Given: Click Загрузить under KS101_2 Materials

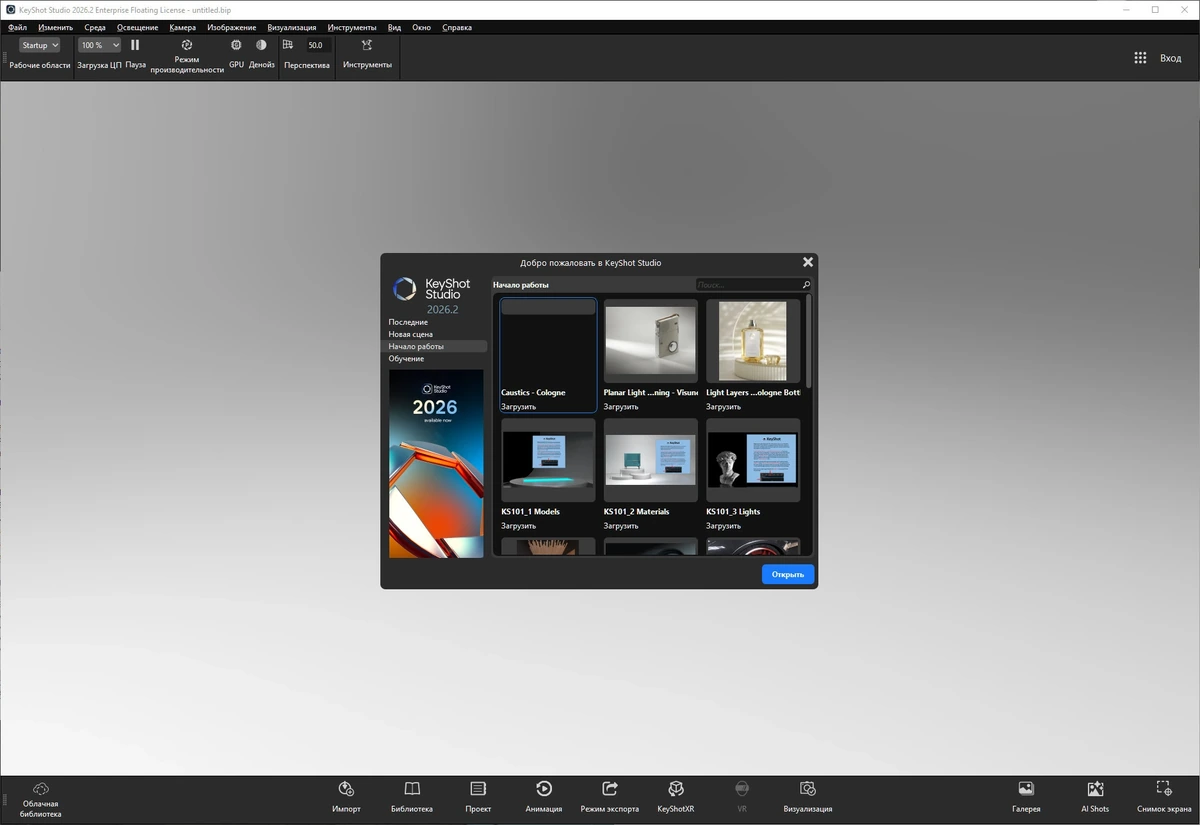Looking at the screenshot, I should point(621,525).
